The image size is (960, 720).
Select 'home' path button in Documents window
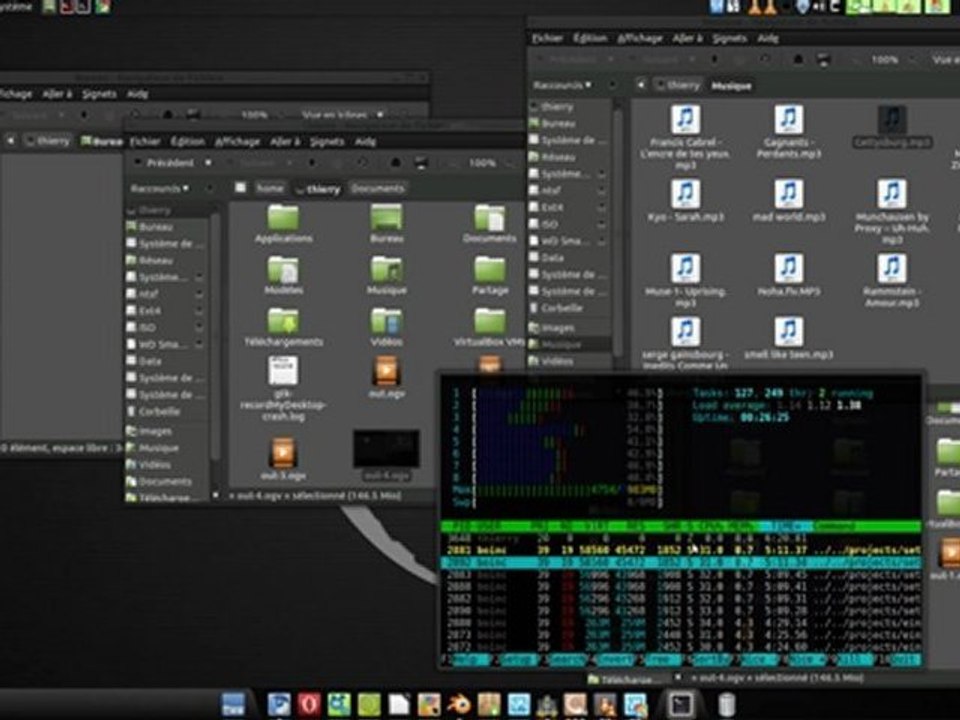click(x=270, y=189)
